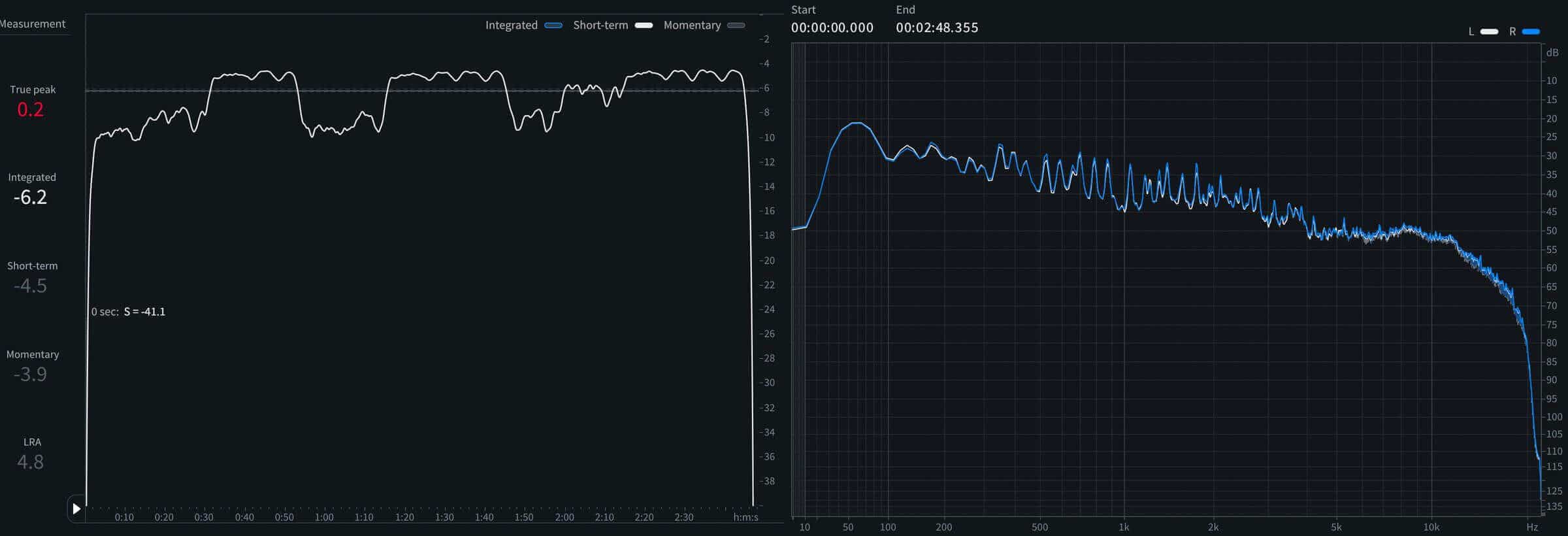Toggle the Short-term legend white swatch
The width and height of the screenshot is (1568, 536).
[644, 25]
